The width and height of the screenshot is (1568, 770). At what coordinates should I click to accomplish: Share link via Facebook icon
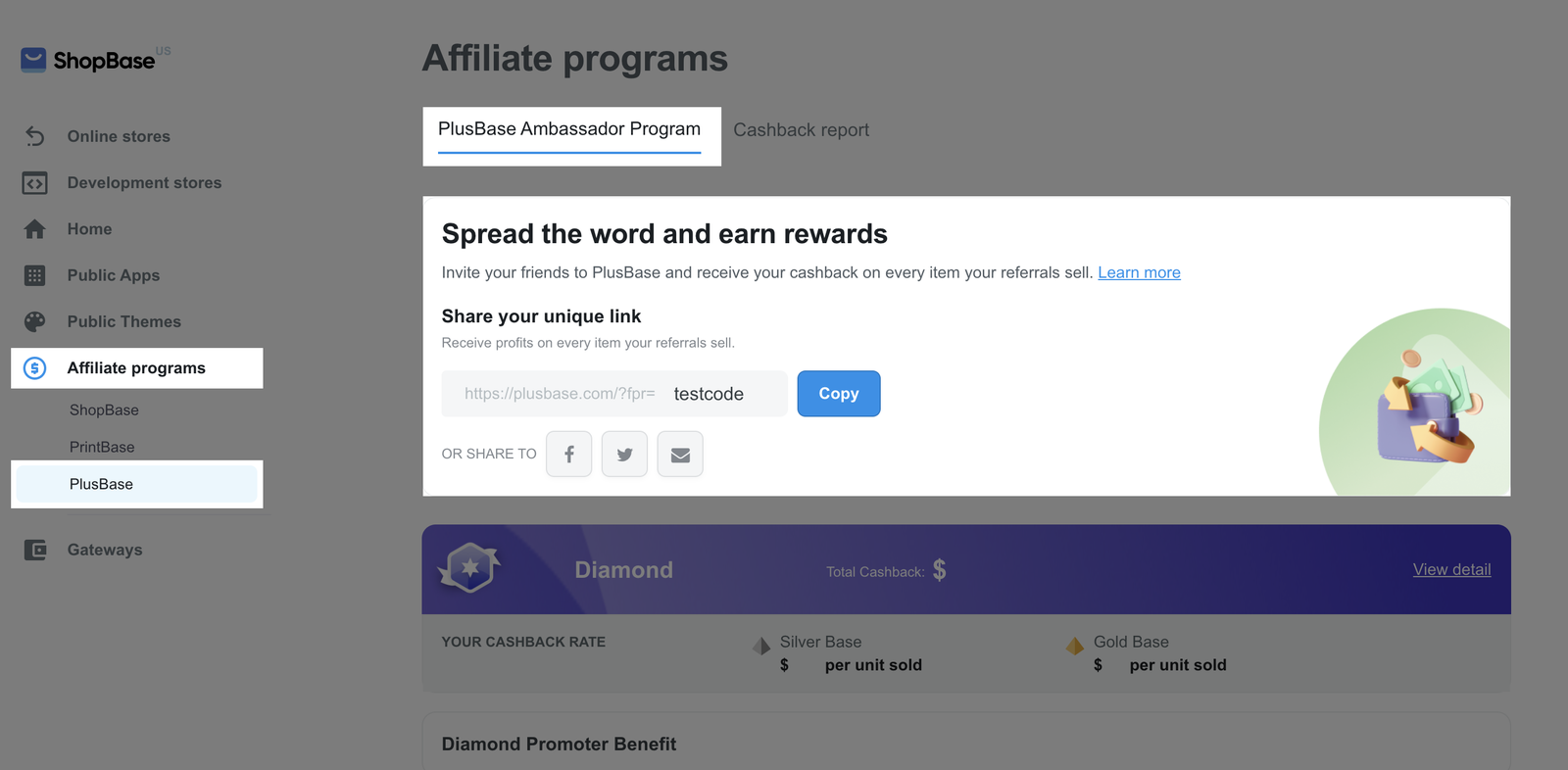pos(568,455)
